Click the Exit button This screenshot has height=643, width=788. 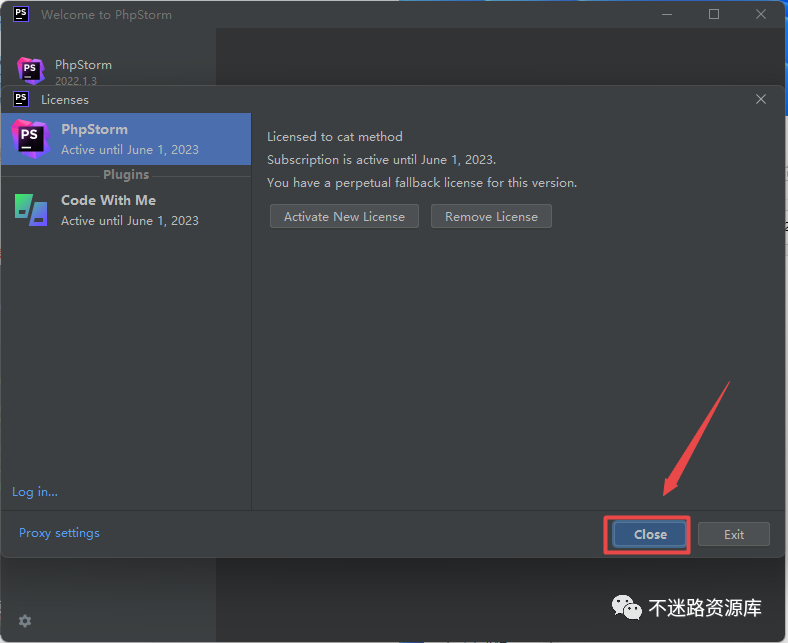point(733,534)
